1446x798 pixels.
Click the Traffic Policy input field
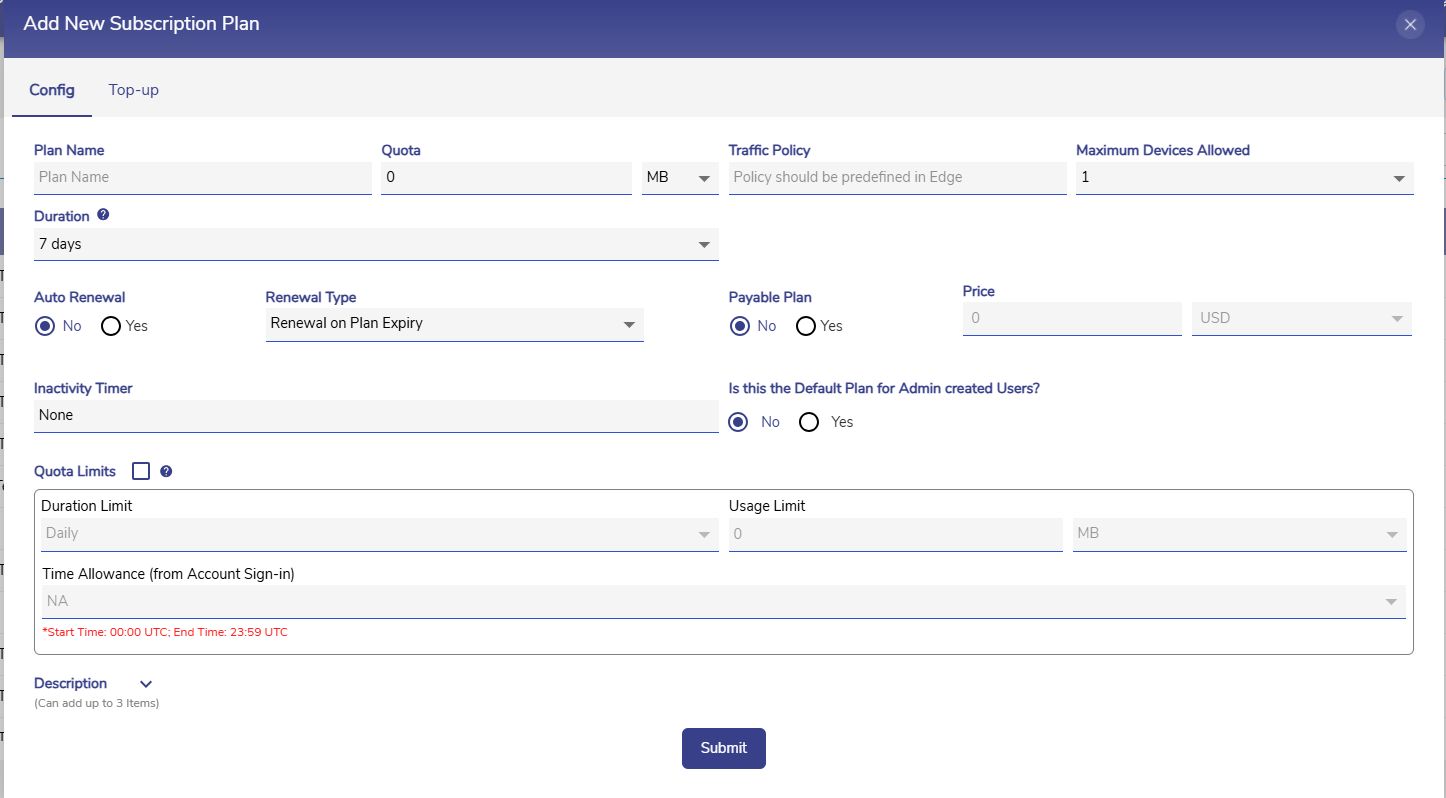897,177
